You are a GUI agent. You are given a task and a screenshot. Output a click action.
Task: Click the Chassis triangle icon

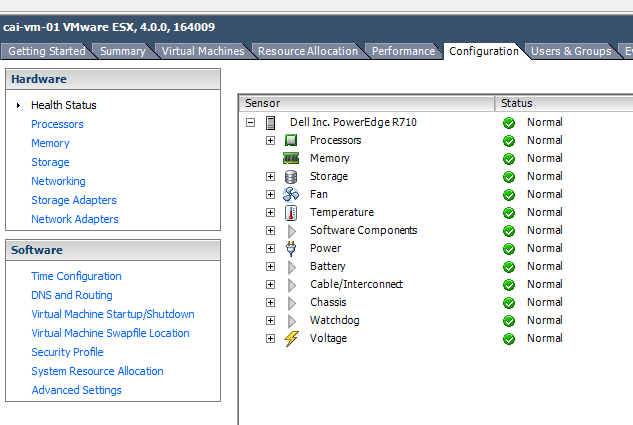point(291,303)
